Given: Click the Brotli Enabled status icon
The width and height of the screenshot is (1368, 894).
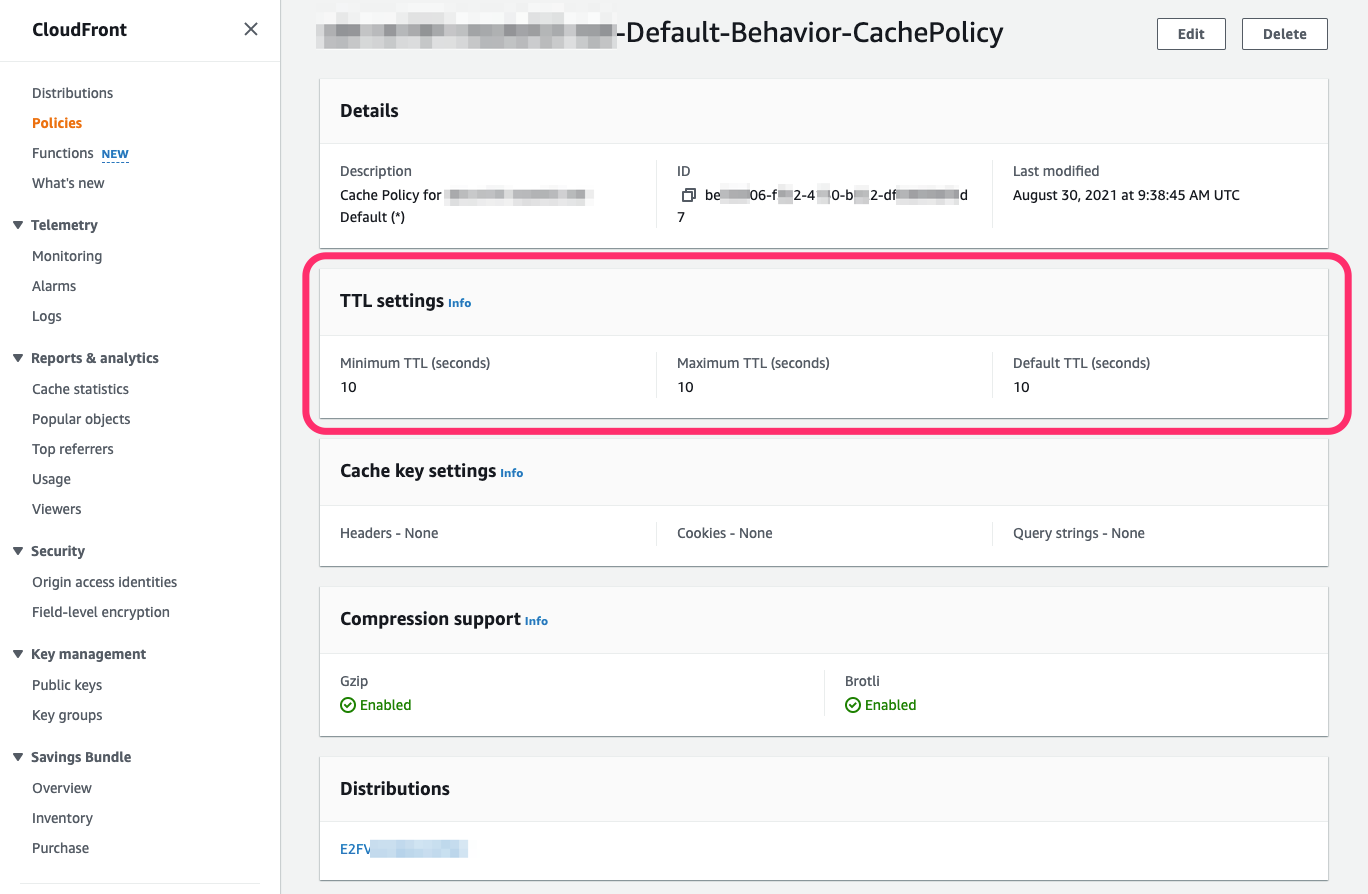Looking at the screenshot, I should pyautogui.click(x=852, y=705).
